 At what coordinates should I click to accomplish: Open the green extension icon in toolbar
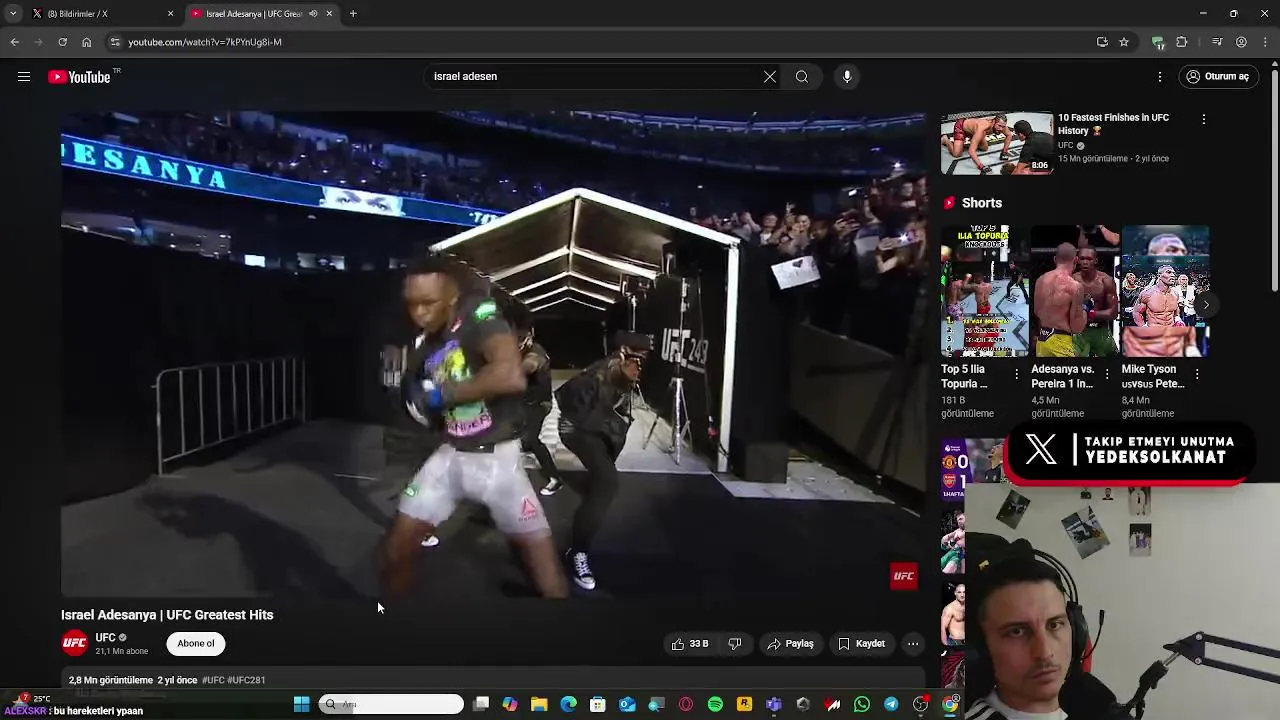[x=1158, y=42]
